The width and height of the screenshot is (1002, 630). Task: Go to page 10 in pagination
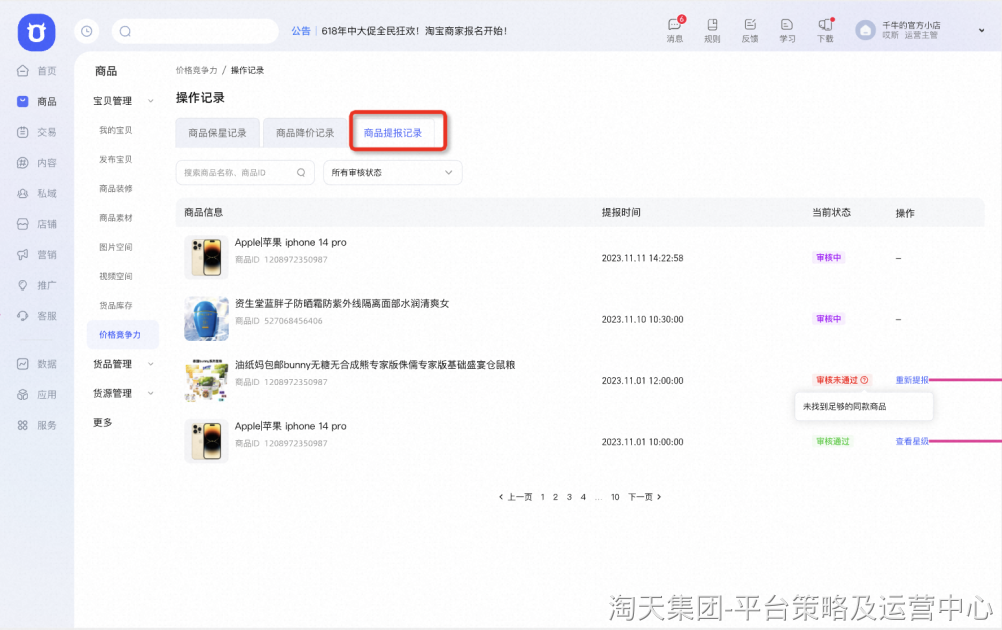tap(615, 497)
